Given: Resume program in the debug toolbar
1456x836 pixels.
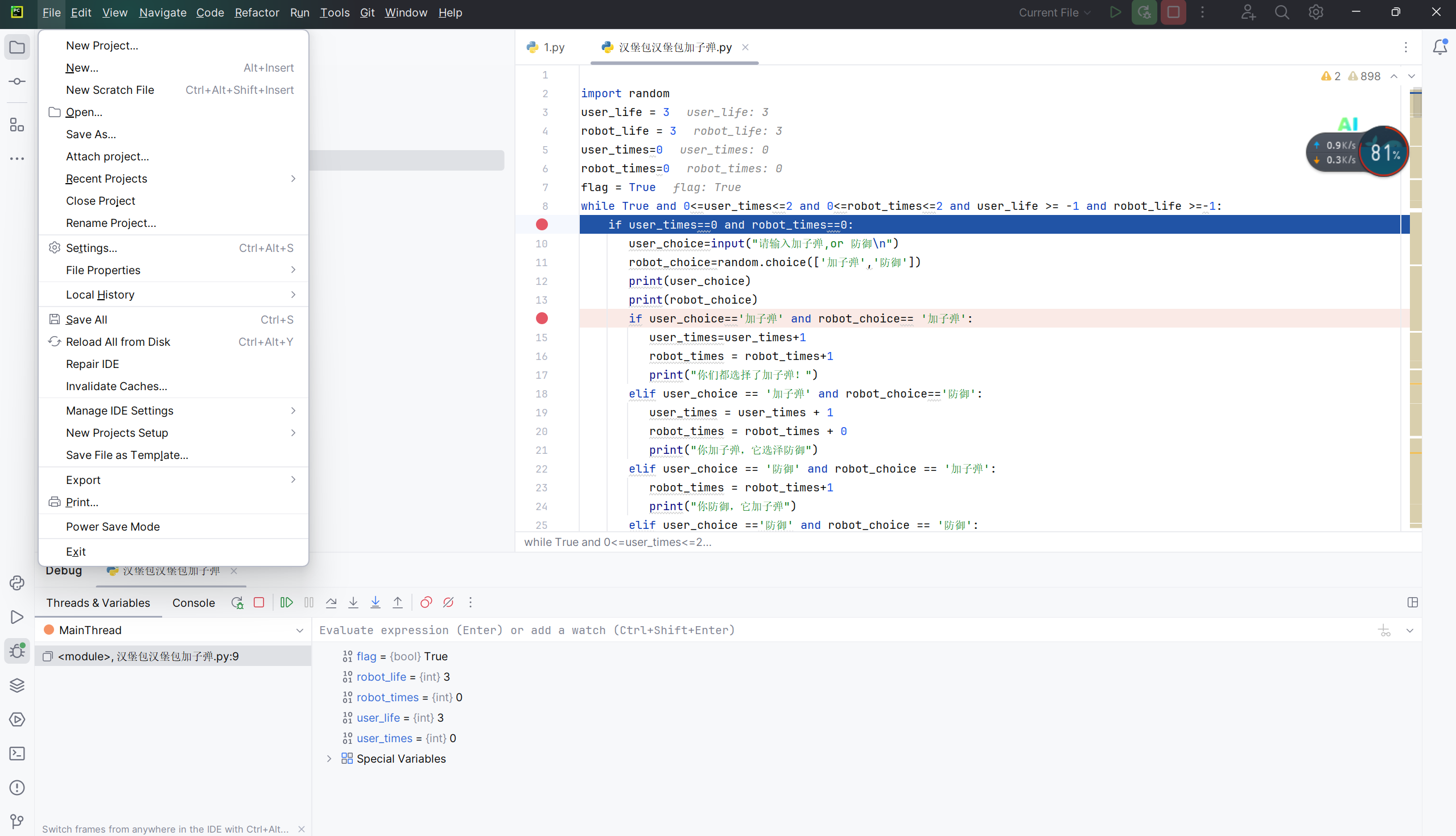Looking at the screenshot, I should pos(287,602).
